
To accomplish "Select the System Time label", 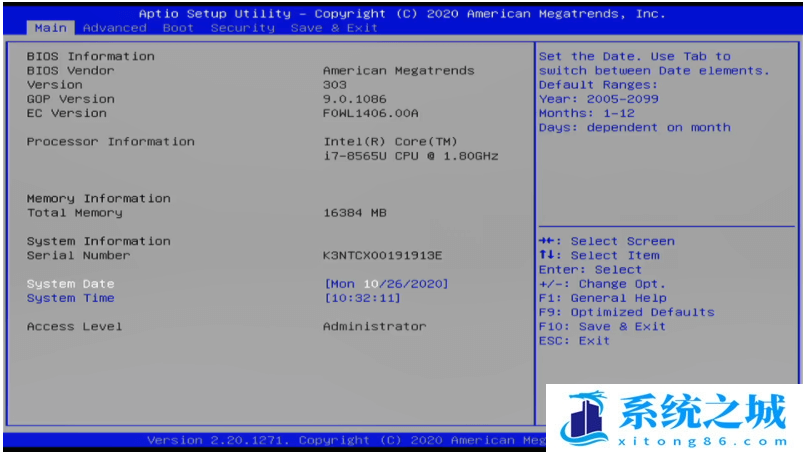I will tap(70, 298).
